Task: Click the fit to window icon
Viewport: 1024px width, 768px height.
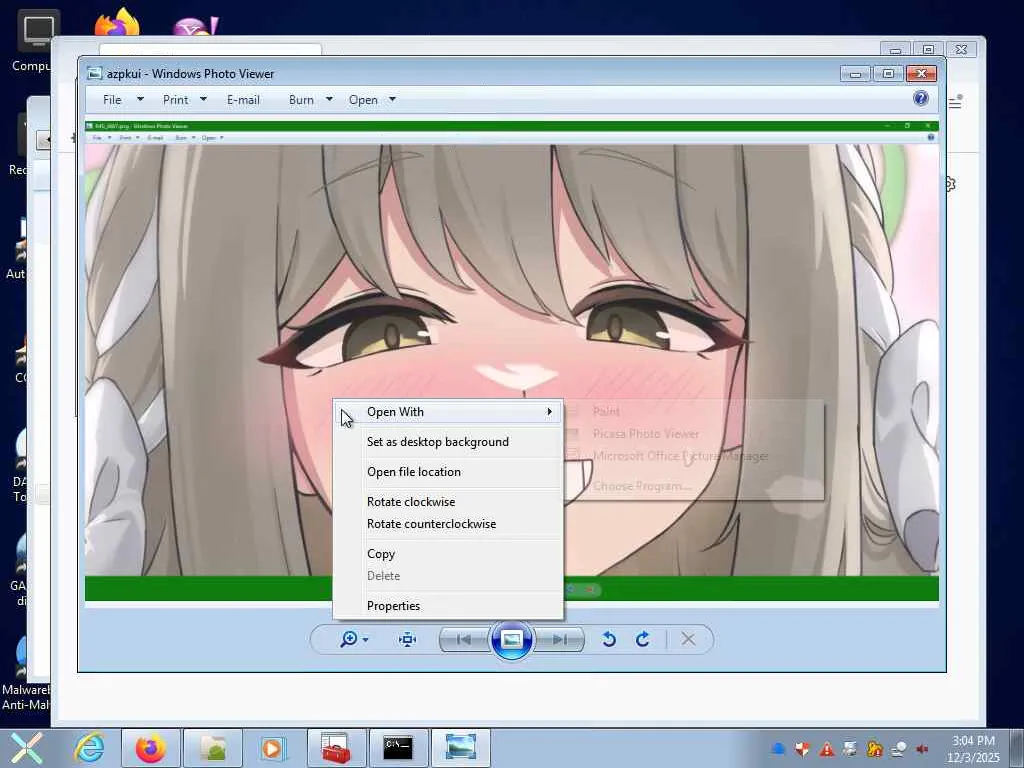Action: click(x=408, y=639)
